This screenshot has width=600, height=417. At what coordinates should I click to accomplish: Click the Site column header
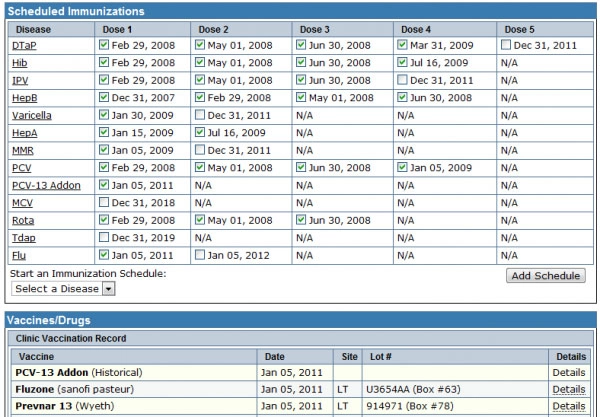click(x=349, y=357)
